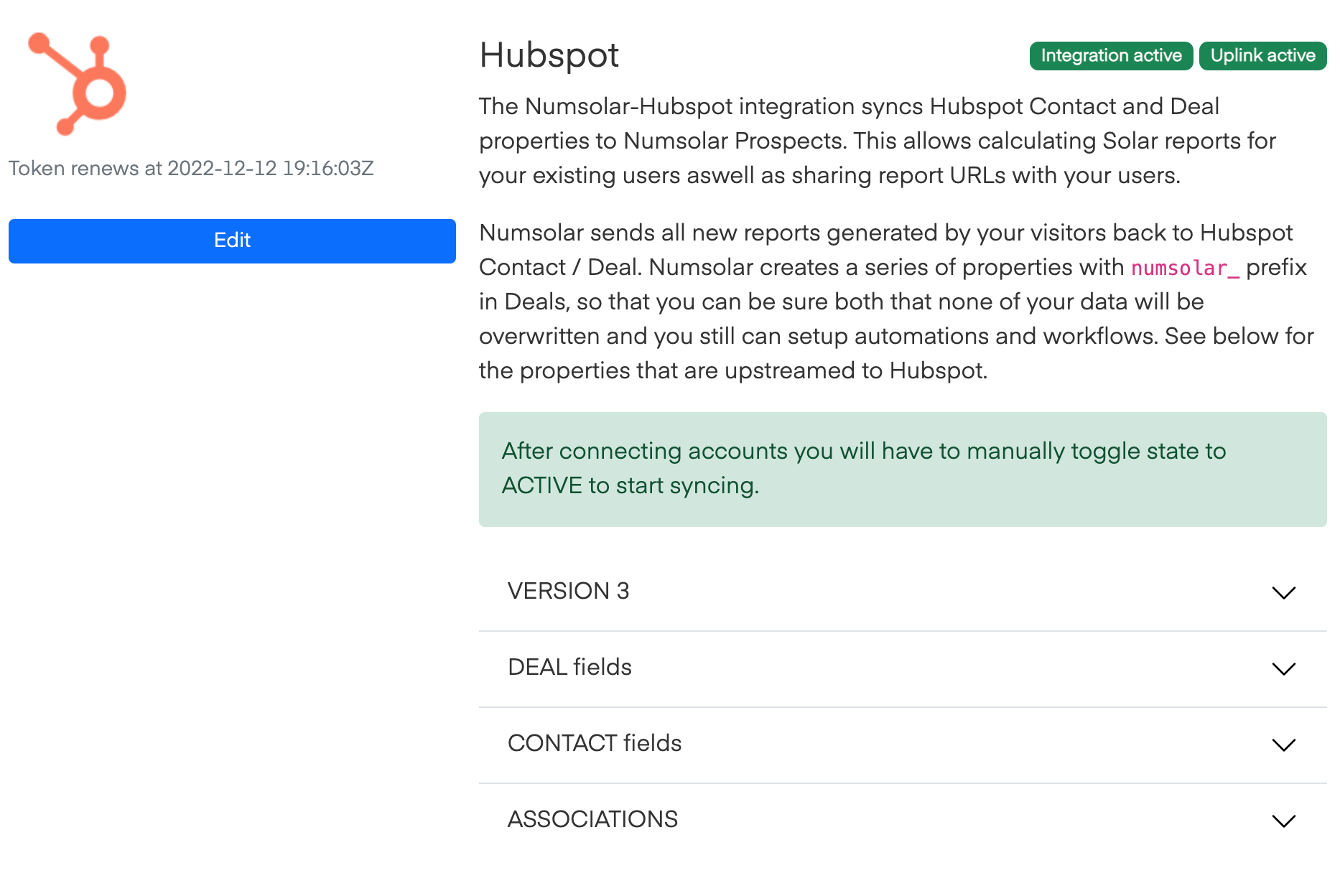Click the chevron next to ASSOCIATIONS
The image size is (1340, 896).
pyautogui.click(x=1284, y=821)
